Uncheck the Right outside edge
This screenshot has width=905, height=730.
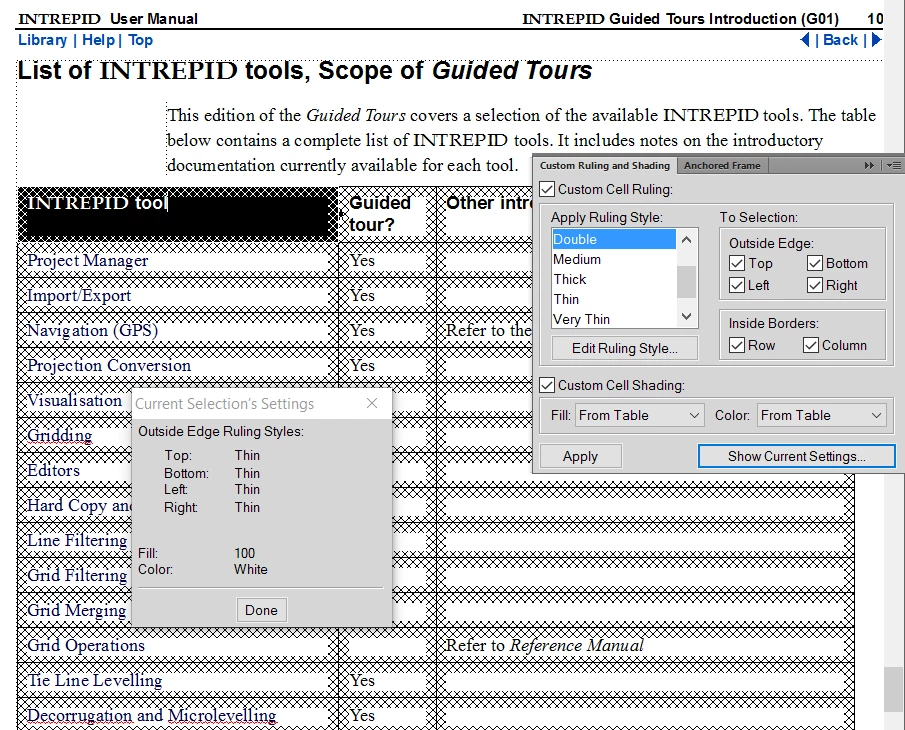814,285
